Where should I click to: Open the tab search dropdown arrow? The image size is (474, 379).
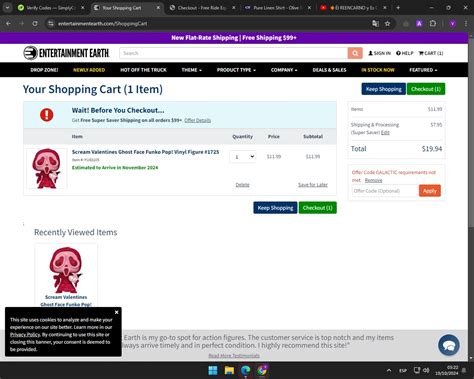point(7,7)
